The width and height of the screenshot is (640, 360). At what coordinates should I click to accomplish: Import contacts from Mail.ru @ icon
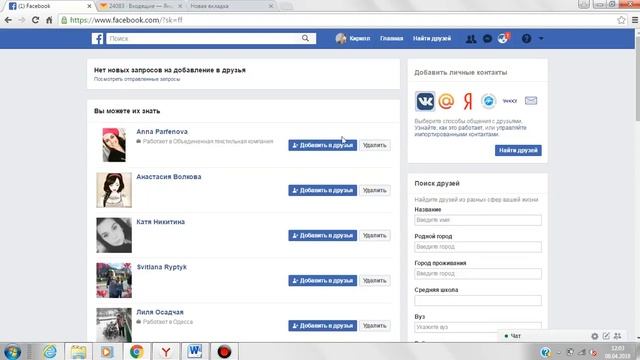click(x=446, y=101)
